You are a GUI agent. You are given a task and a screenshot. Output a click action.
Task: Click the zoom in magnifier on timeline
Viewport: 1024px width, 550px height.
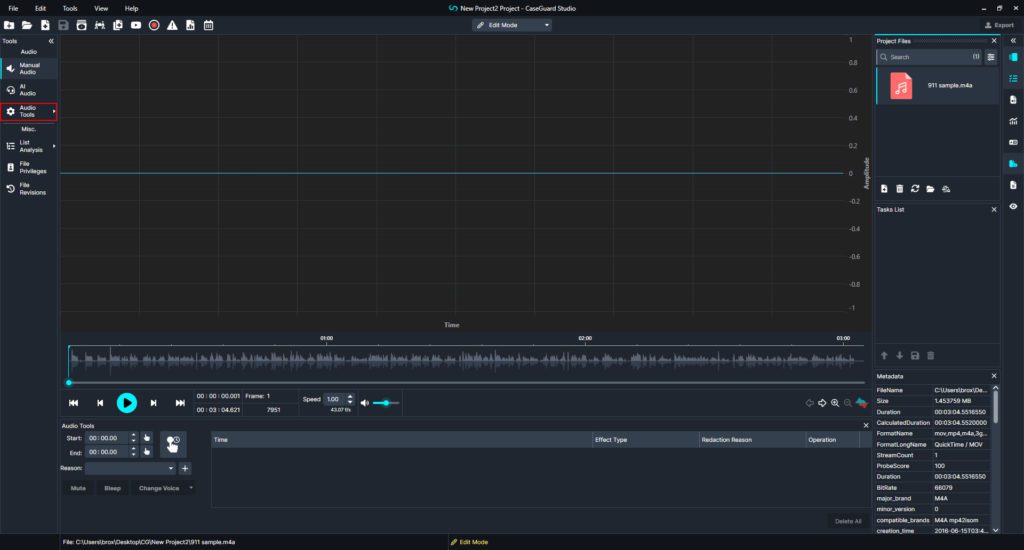835,403
